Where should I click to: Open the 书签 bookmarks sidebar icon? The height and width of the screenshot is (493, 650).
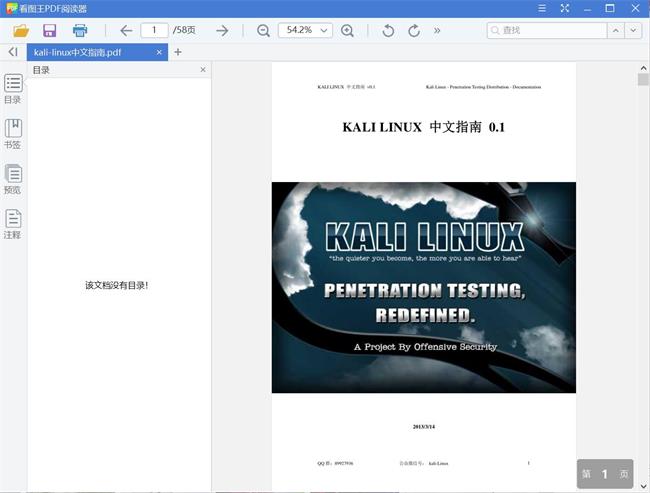point(13,134)
